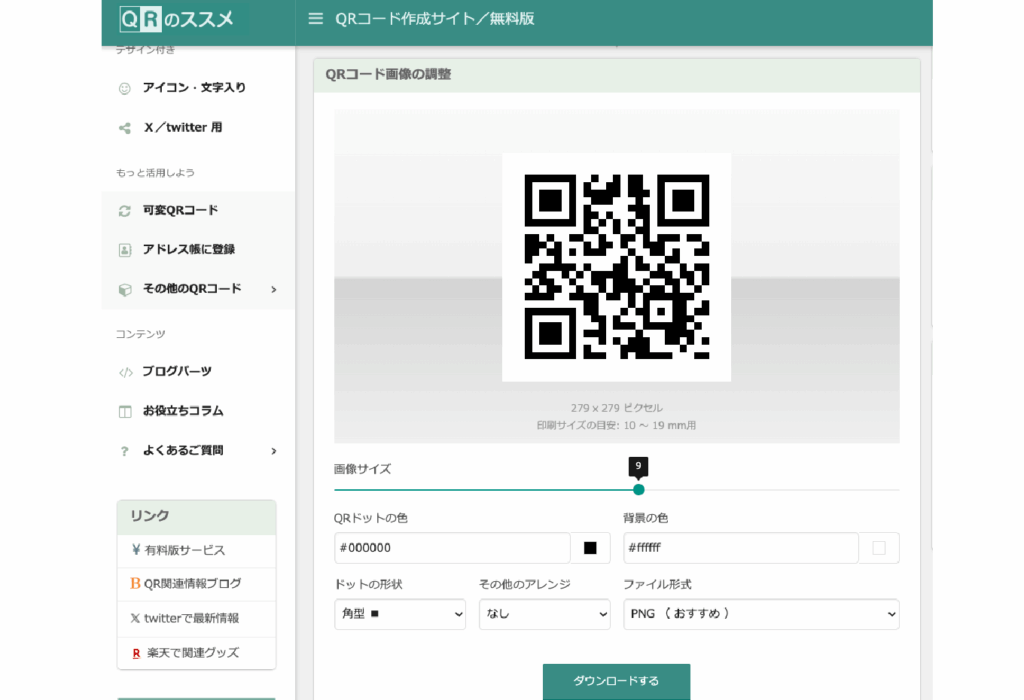The width and height of the screenshot is (1024, 700).
Task: Click the contact card icon beside アドレス帳に登録
Action: 125,250
